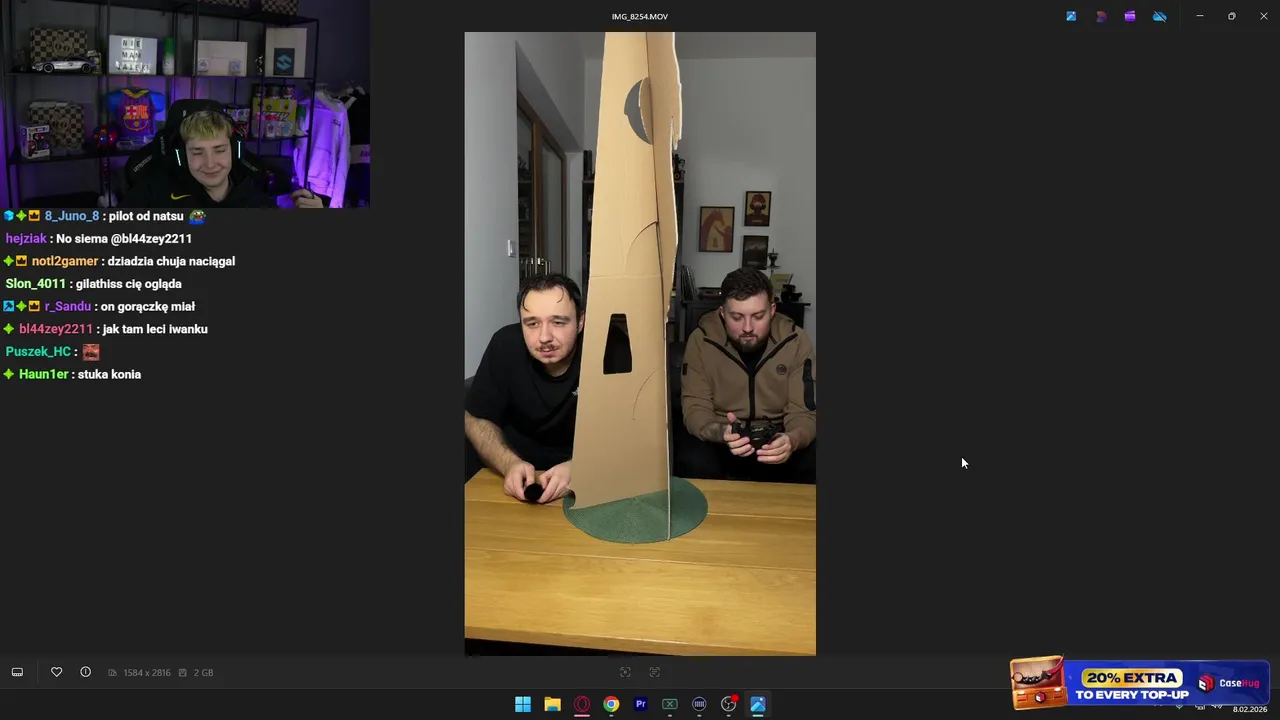Click the Designer app icon in title bar
The image size is (1280, 720).
click(x=1101, y=16)
